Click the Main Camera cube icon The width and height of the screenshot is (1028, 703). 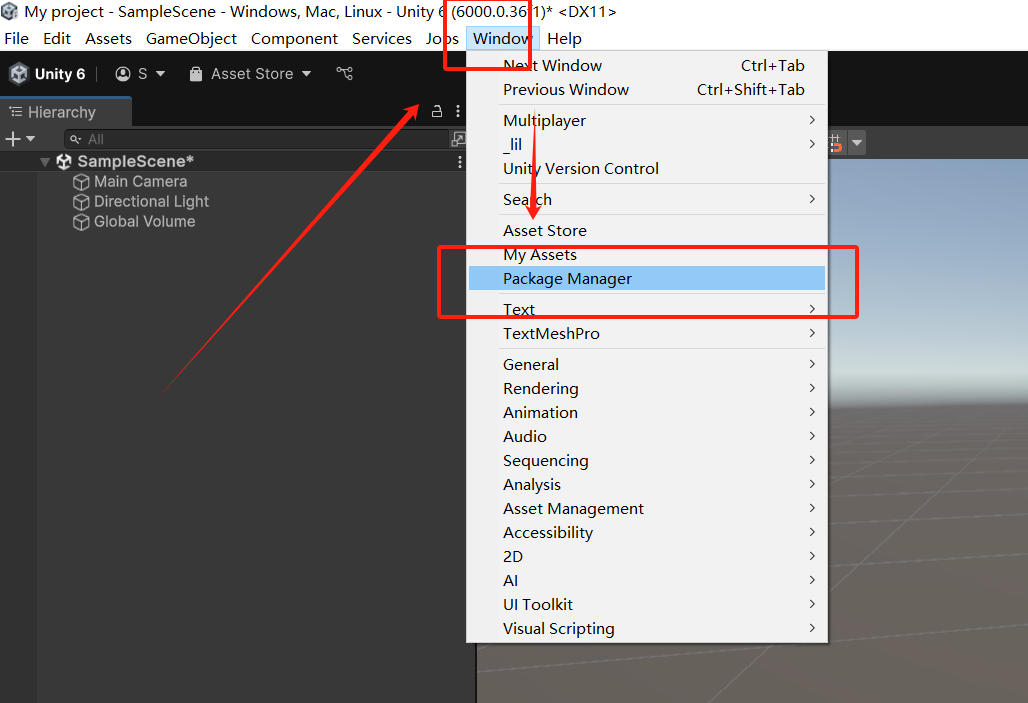point(81,182)
